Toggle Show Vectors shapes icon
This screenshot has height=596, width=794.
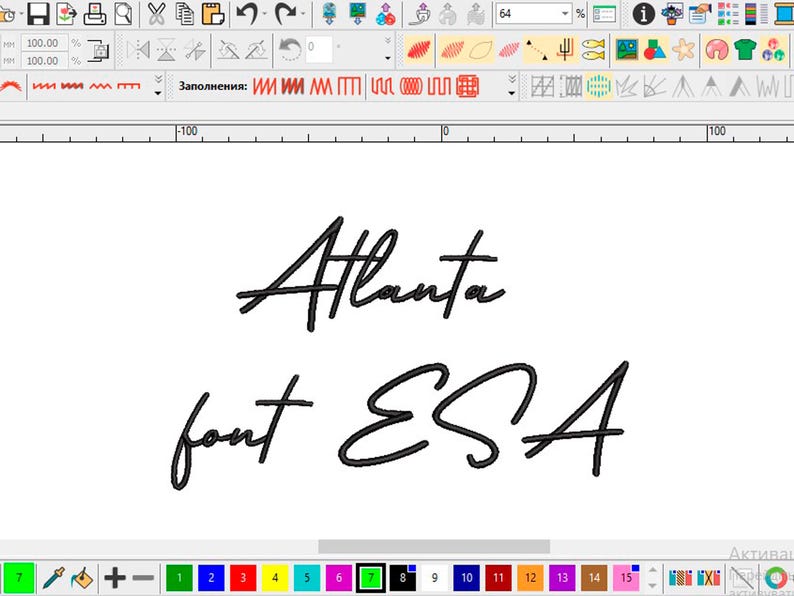pos(655,50)
